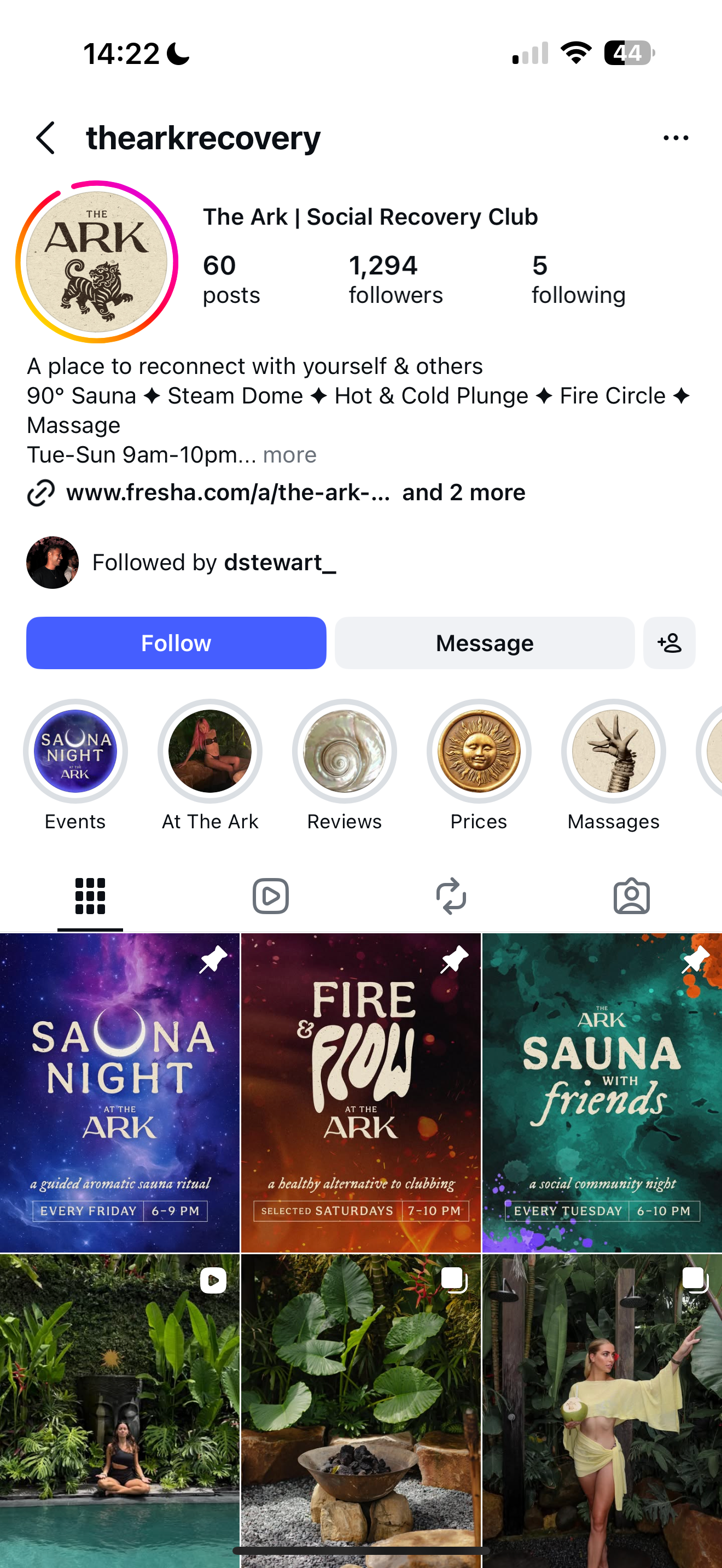
Task: Open the Prices story highlight
Action: point(479,751)
